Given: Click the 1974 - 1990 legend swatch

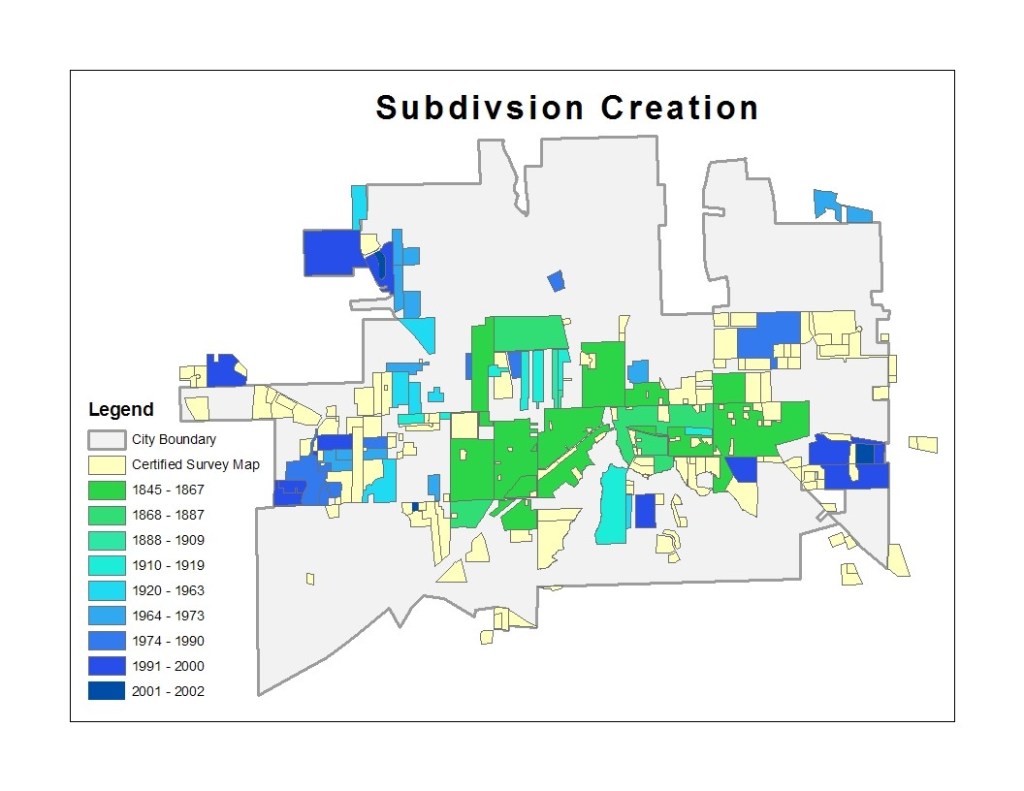Looking at the screenshot, I should [x=106, y=641].
